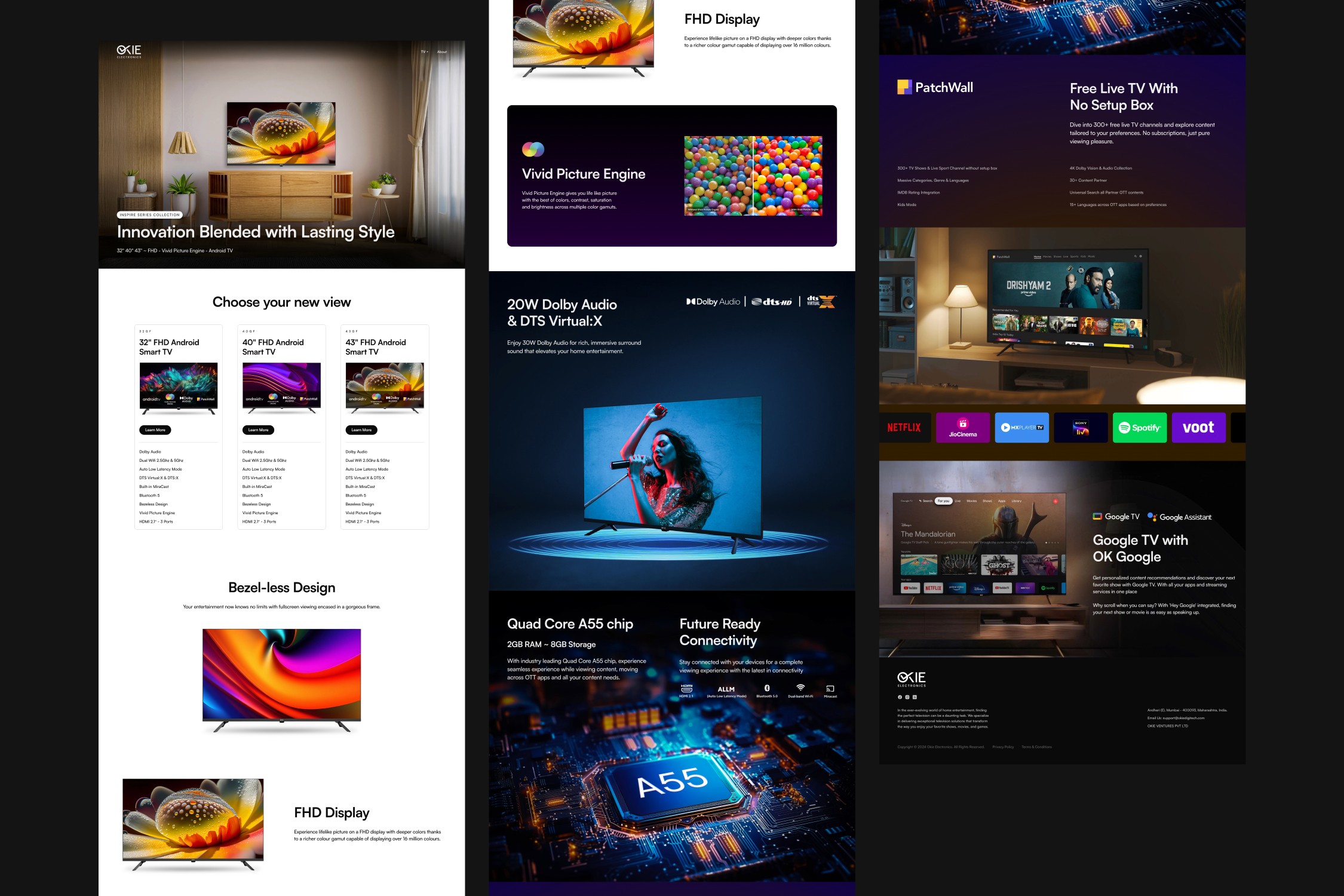This screenshot has height=896, width=1344.
Task: Open the Terms & Conditions link
Action: pyautogui.click(x=1036, y=747)
